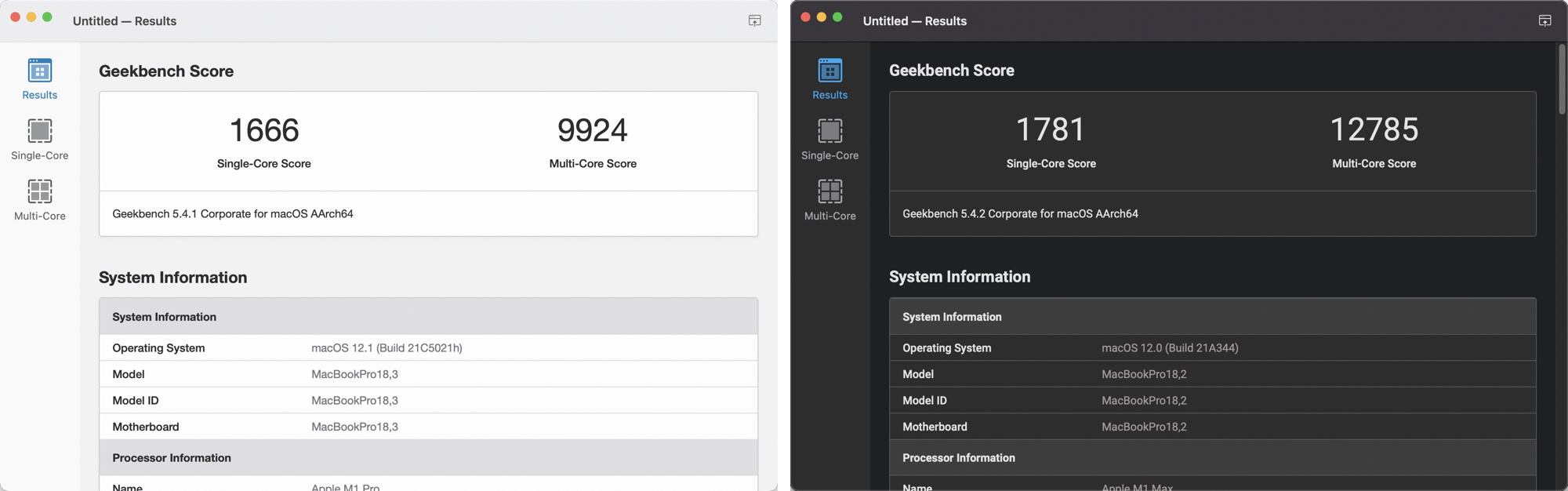
Task: Click the 9924 multi-core score value
Action: [x=593, y=130]
